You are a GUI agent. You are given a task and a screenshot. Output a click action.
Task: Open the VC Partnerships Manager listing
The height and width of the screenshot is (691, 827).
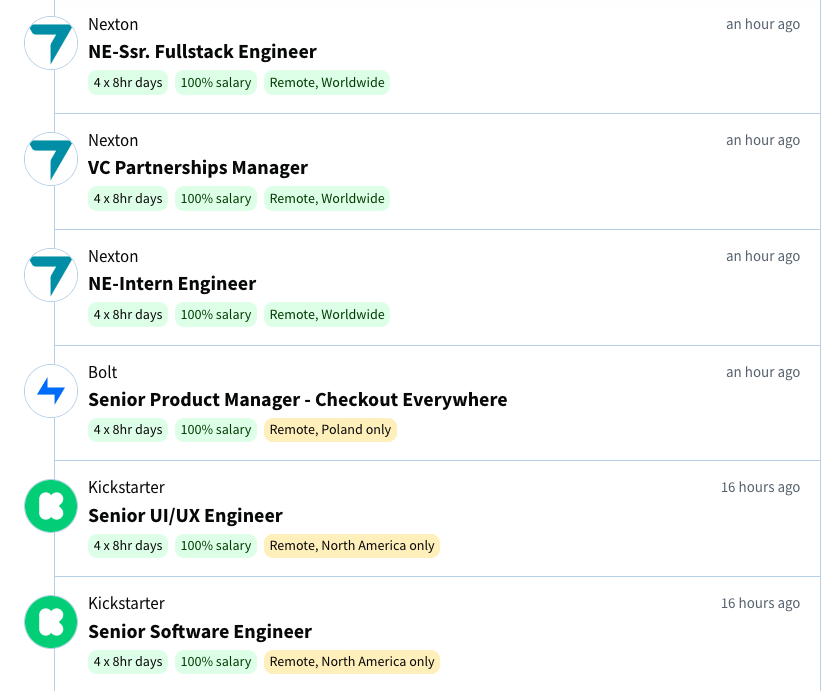198,168
